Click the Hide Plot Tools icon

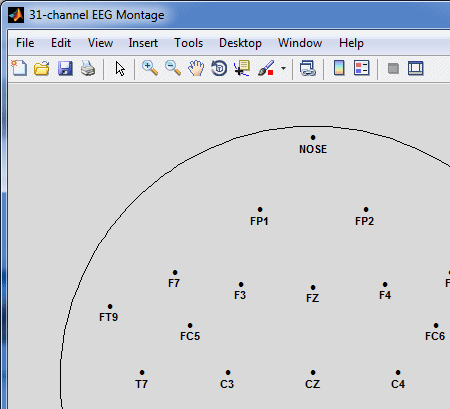[x=393, y=69]
